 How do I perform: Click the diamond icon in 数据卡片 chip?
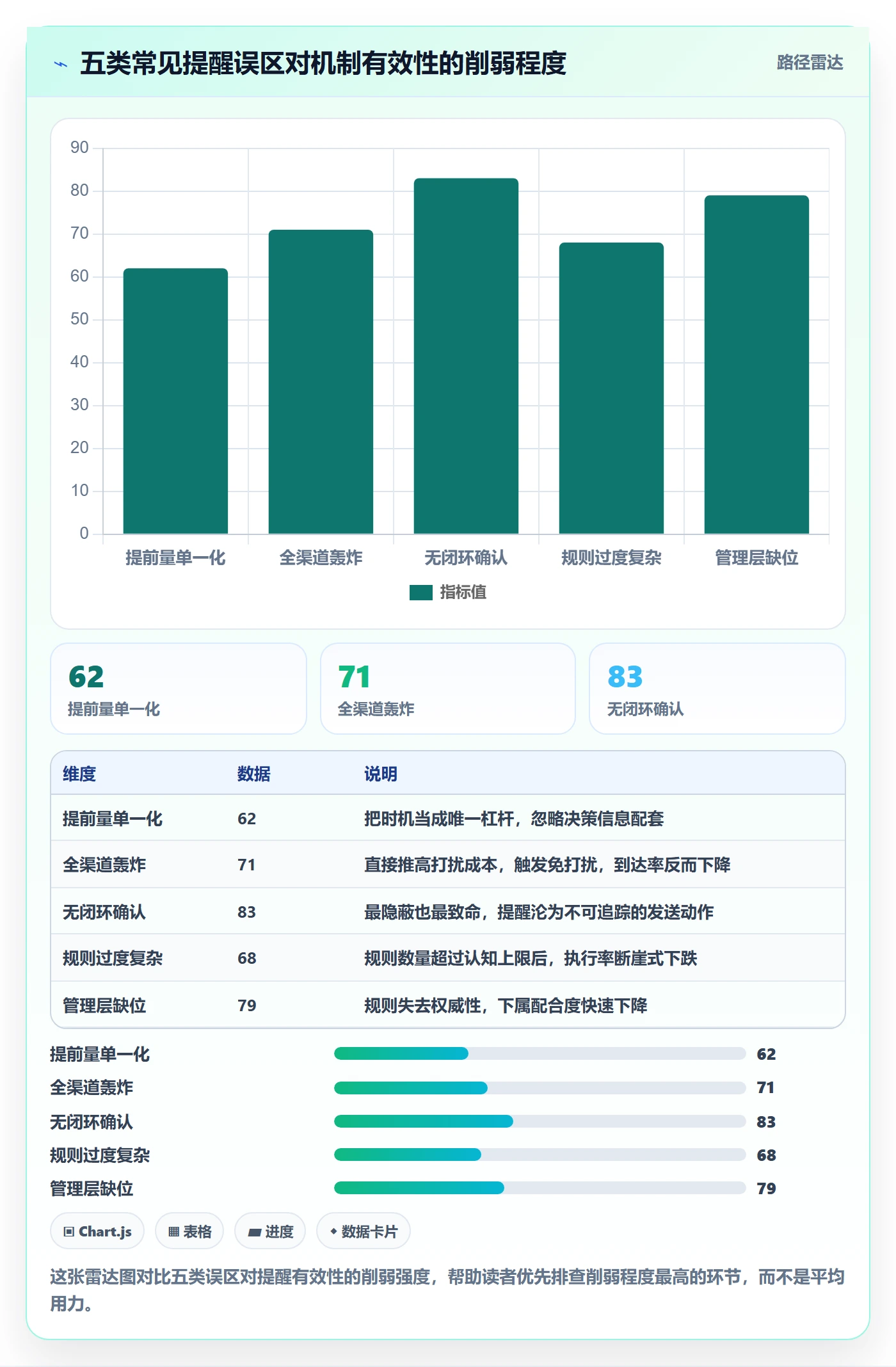pyautogui.click(x=333, y=1231)
